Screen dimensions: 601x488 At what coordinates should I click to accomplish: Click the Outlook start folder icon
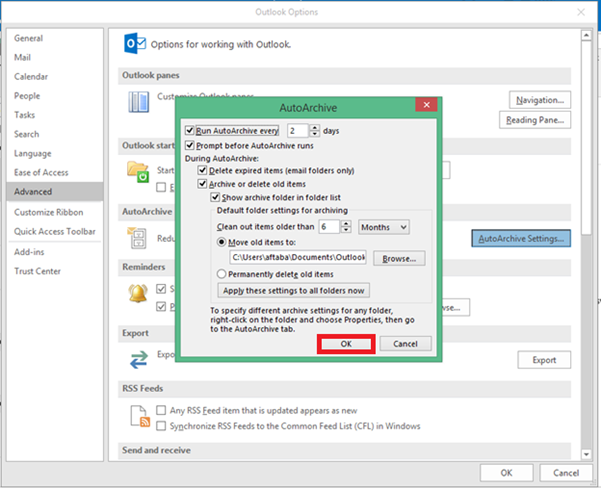[x=138, y=172]
